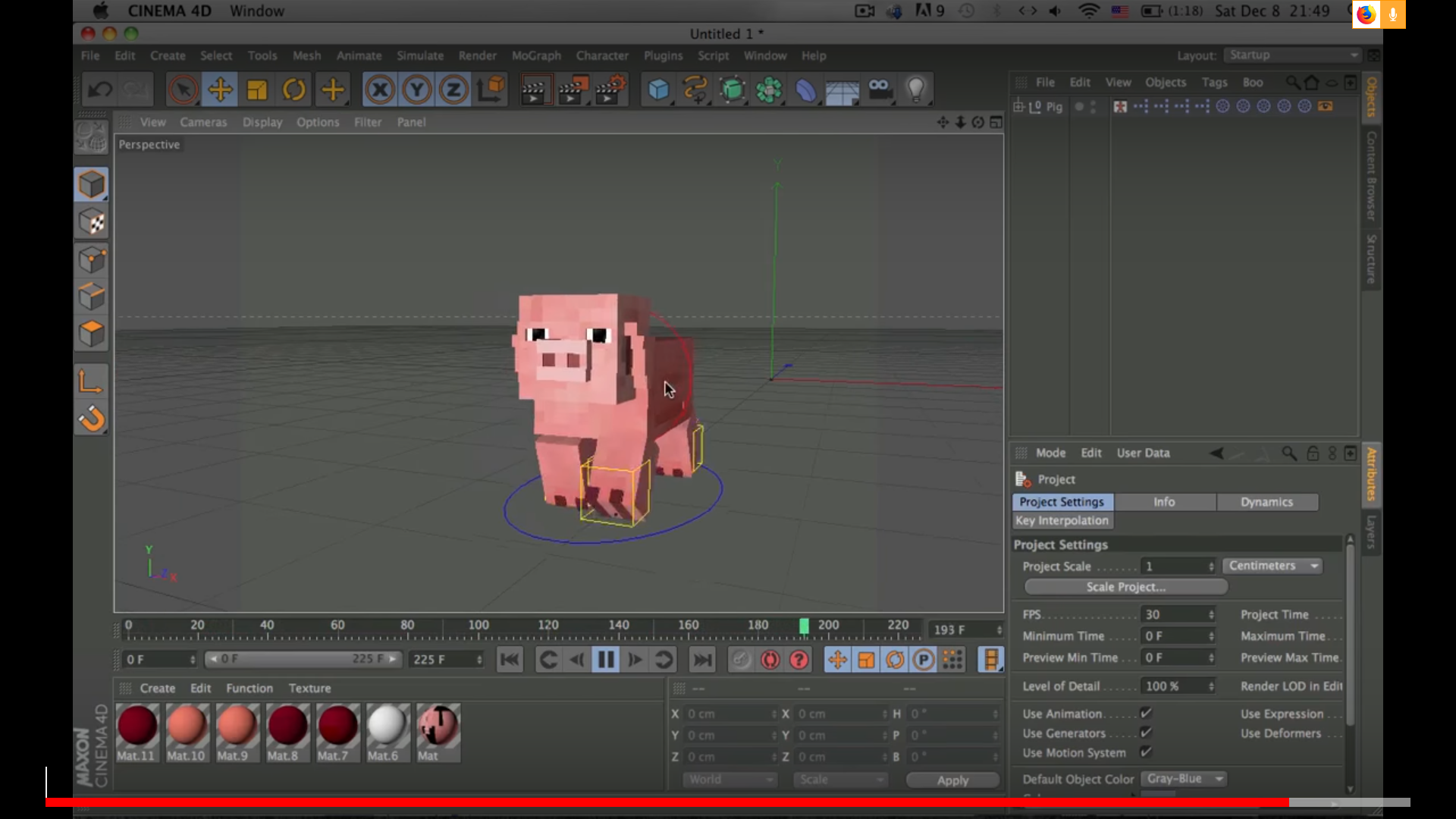
Task: Open Edit Render Settings icon
Action: tap(610, 89)
